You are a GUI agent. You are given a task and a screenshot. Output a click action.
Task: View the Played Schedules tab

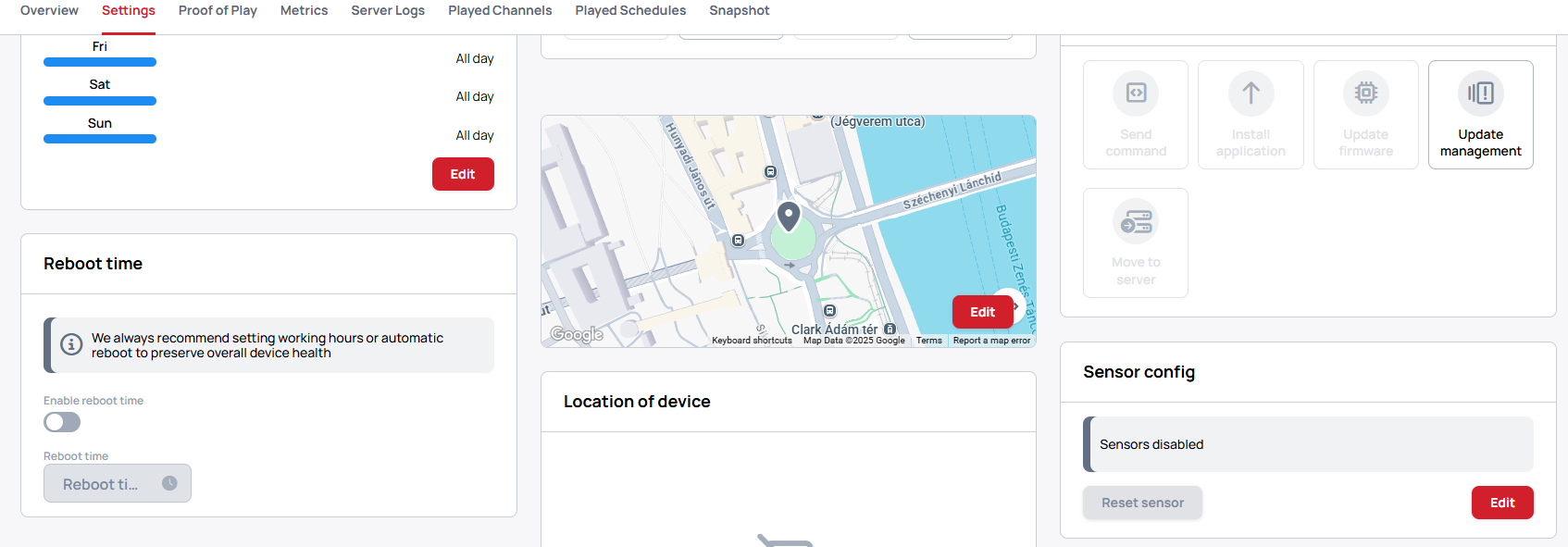tap(630, 10)
